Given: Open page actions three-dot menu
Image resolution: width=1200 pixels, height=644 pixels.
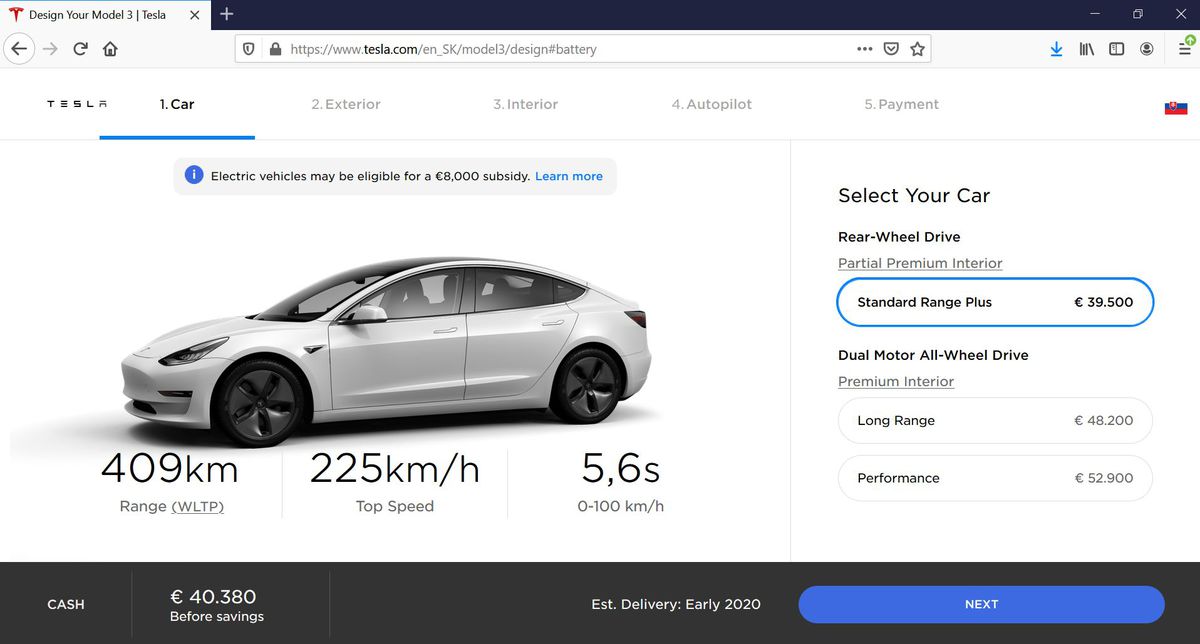Looking at the screenshot, I should click(864, 49).
